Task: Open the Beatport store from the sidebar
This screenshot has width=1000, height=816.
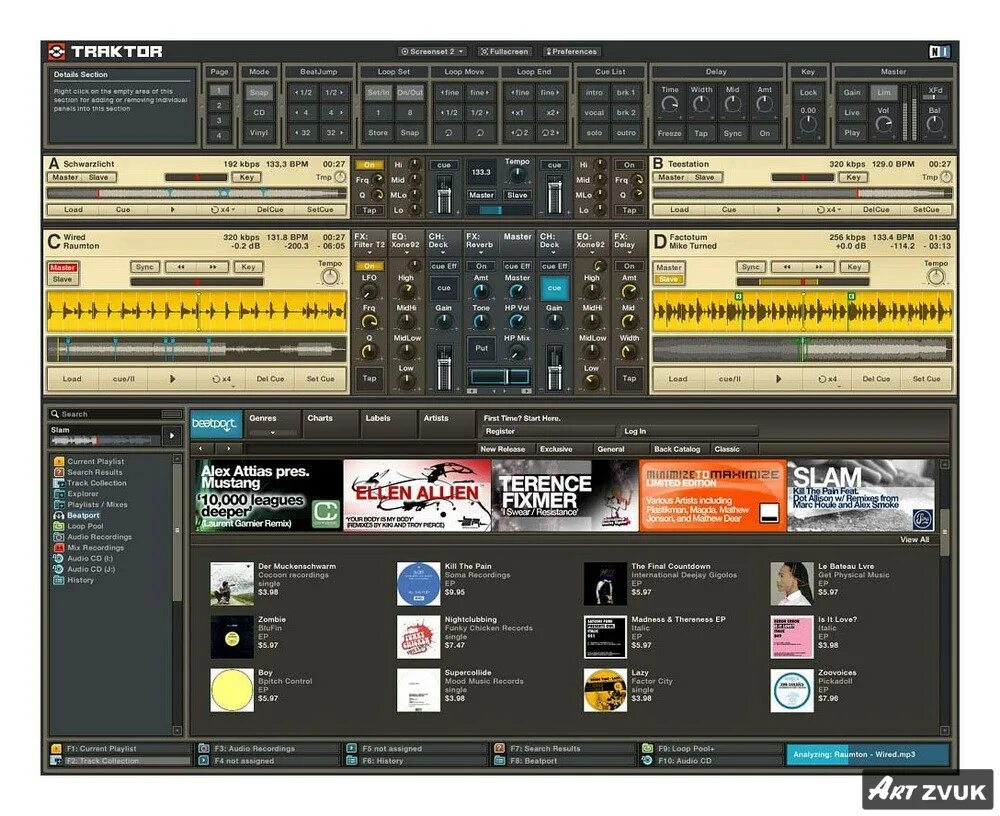Action: pyautogui.click(x=85, y=515)
